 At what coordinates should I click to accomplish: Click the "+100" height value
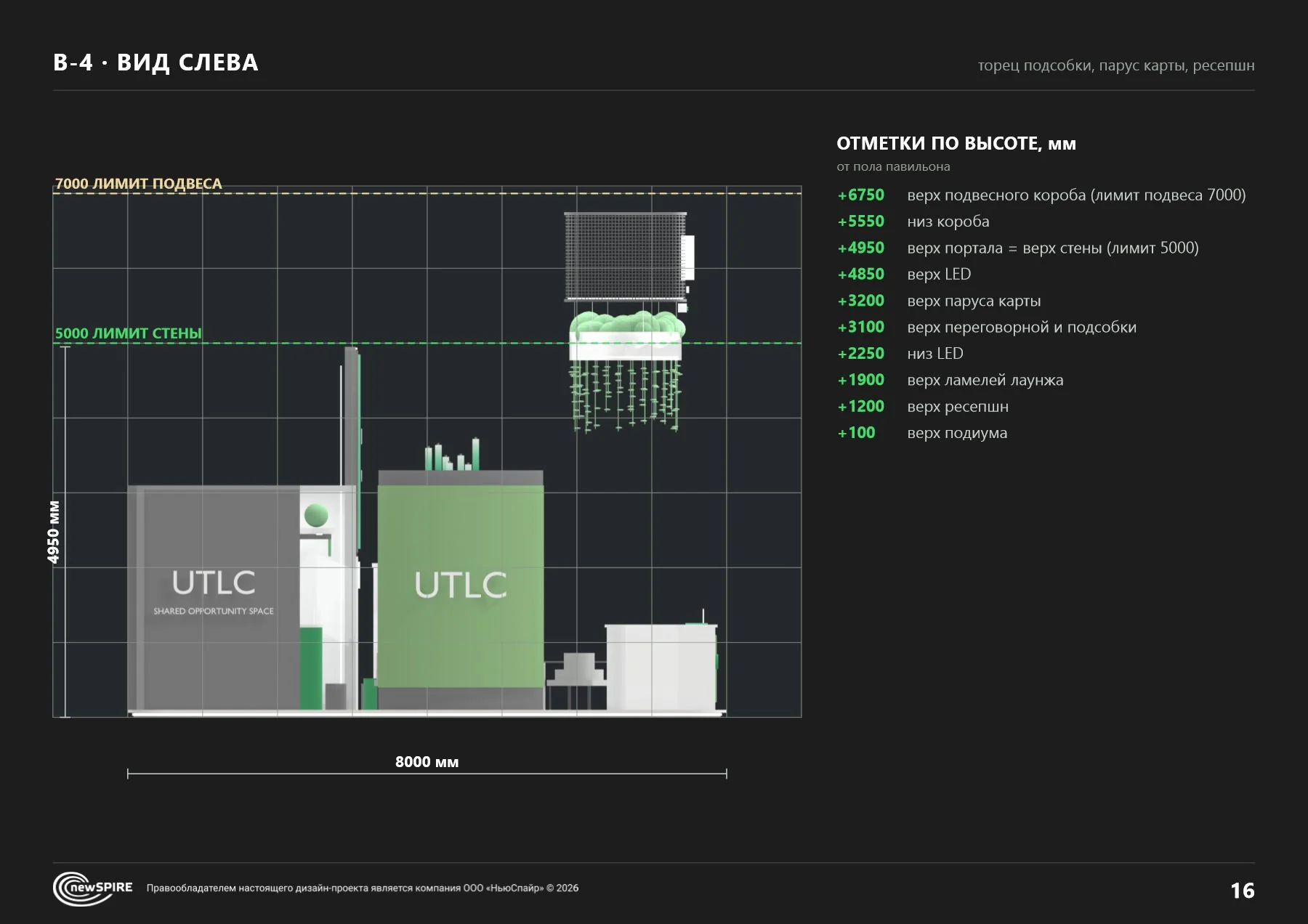coord(857,433)
